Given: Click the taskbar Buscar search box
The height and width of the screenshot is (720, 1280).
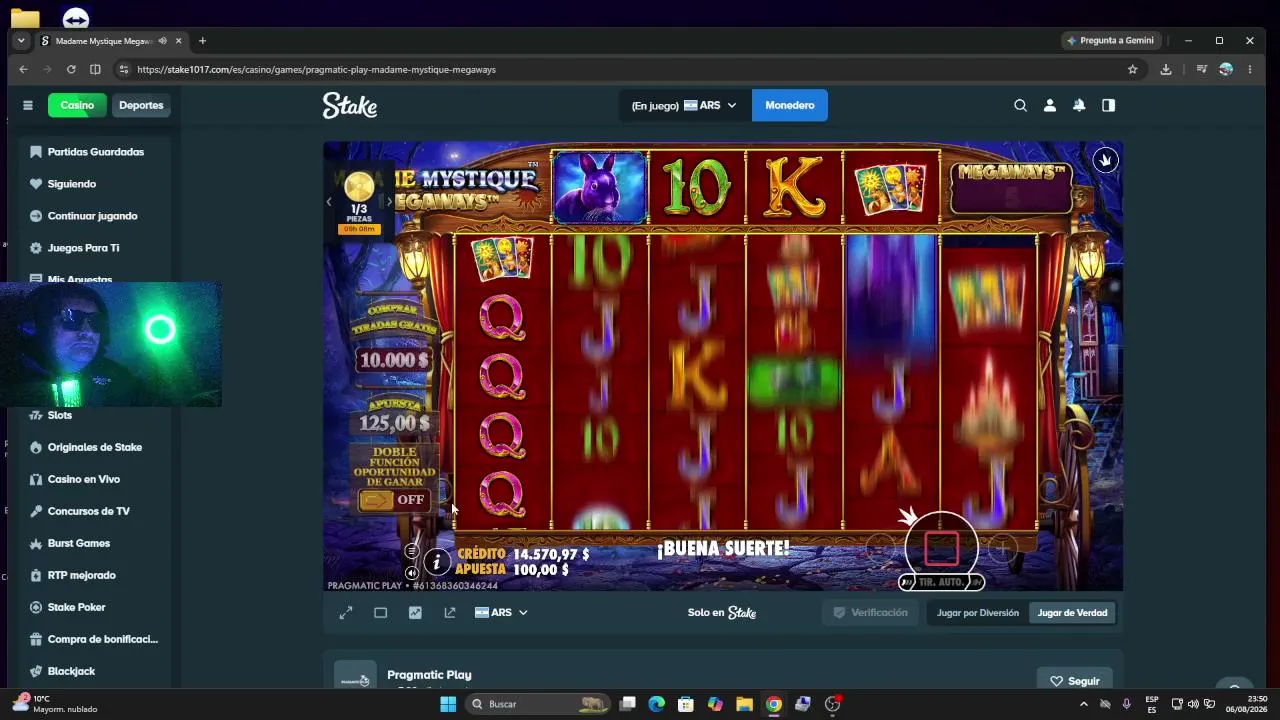Looking at the screenshot, I should click(539, 704).
